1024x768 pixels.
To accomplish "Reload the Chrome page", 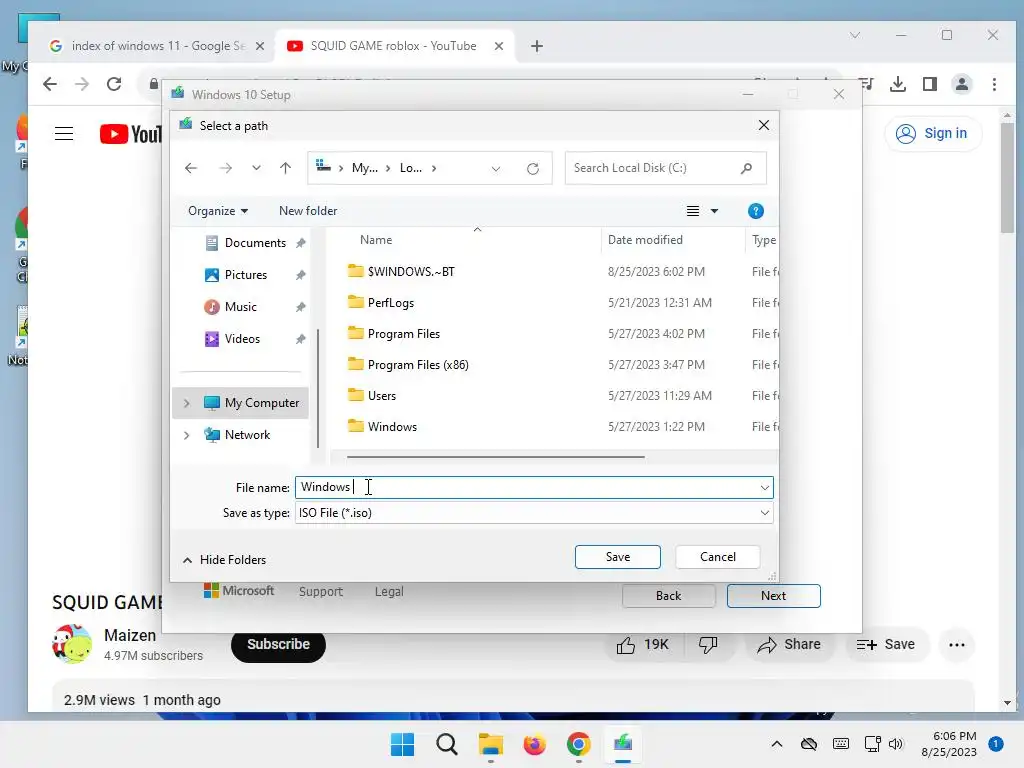I will 114,84.
